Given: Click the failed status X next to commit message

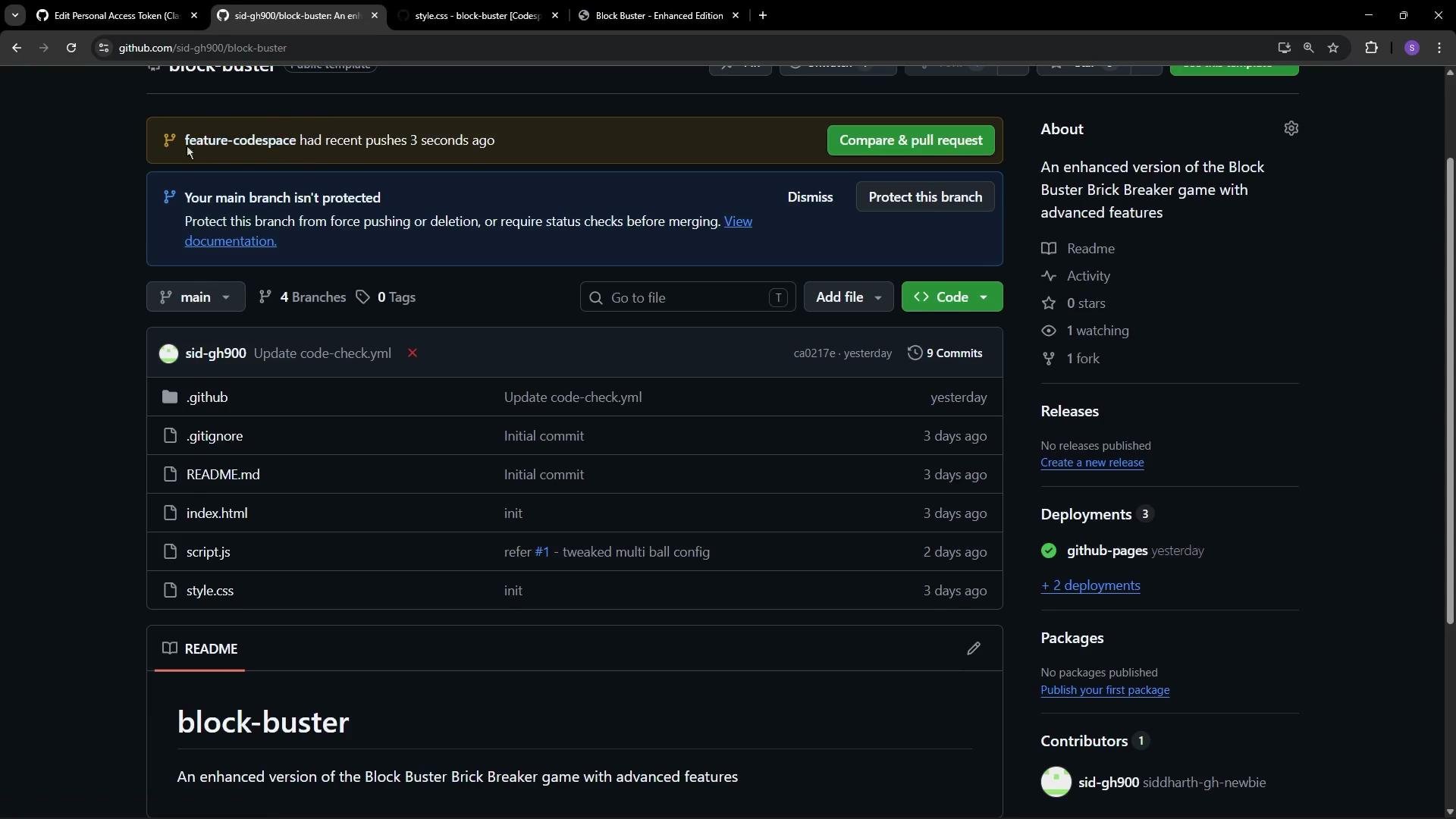Looking at the screenshot, I should [413, 353].
